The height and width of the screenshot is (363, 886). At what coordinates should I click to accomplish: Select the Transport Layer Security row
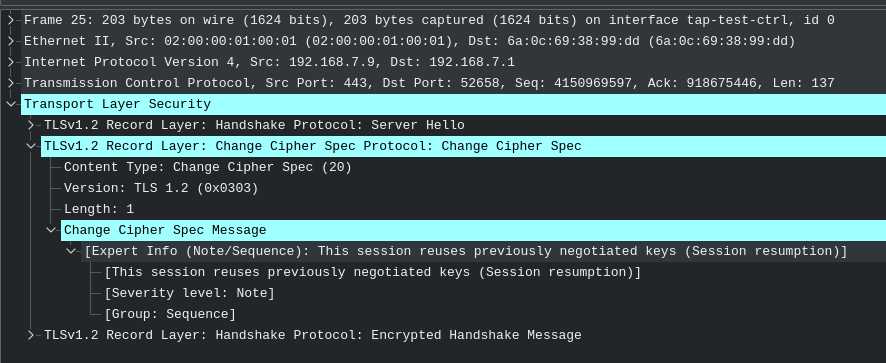pos(453,104)
